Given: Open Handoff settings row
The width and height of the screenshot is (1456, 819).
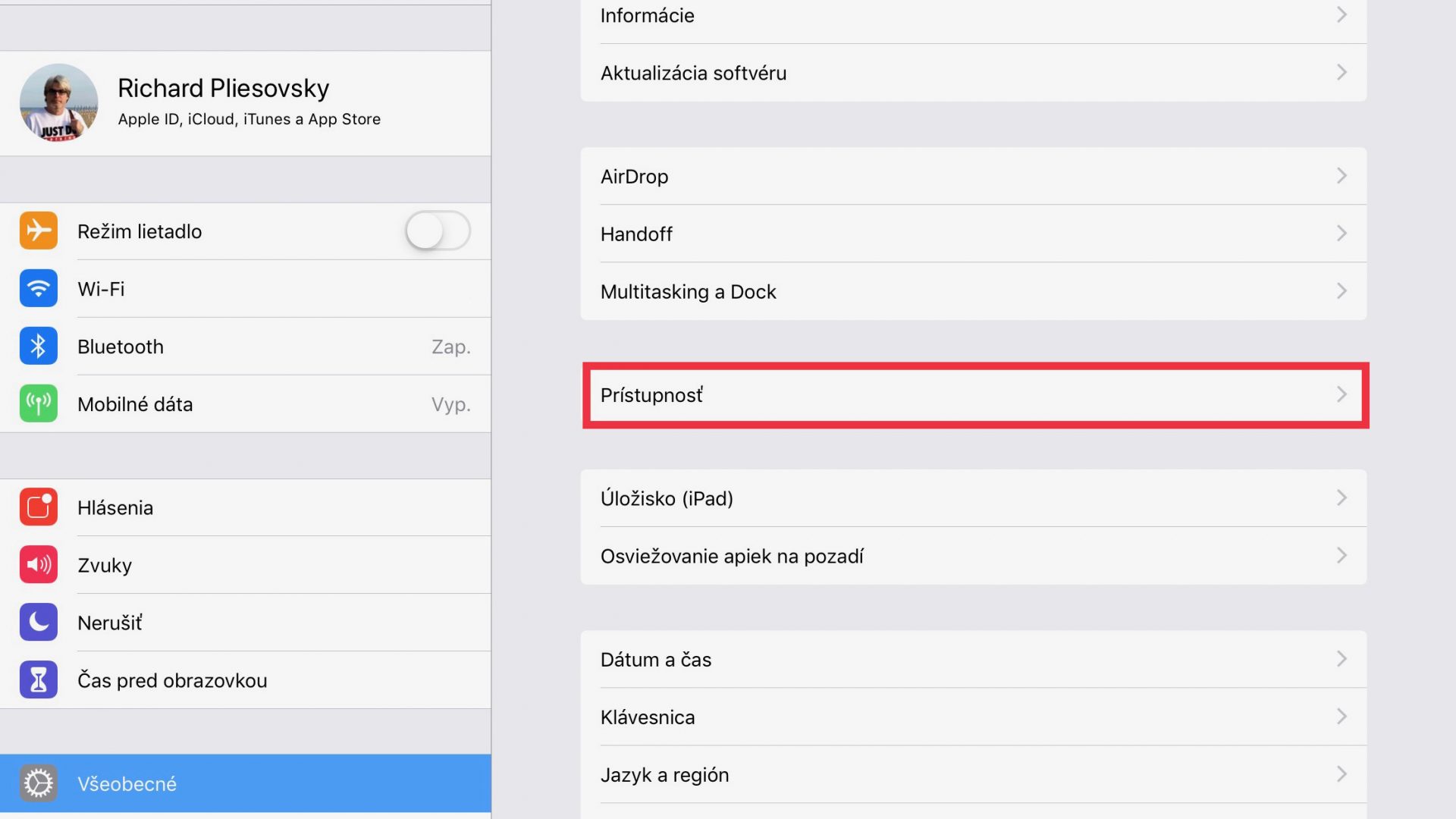Looking at the screenshot, I should click(x=974, y=234).
